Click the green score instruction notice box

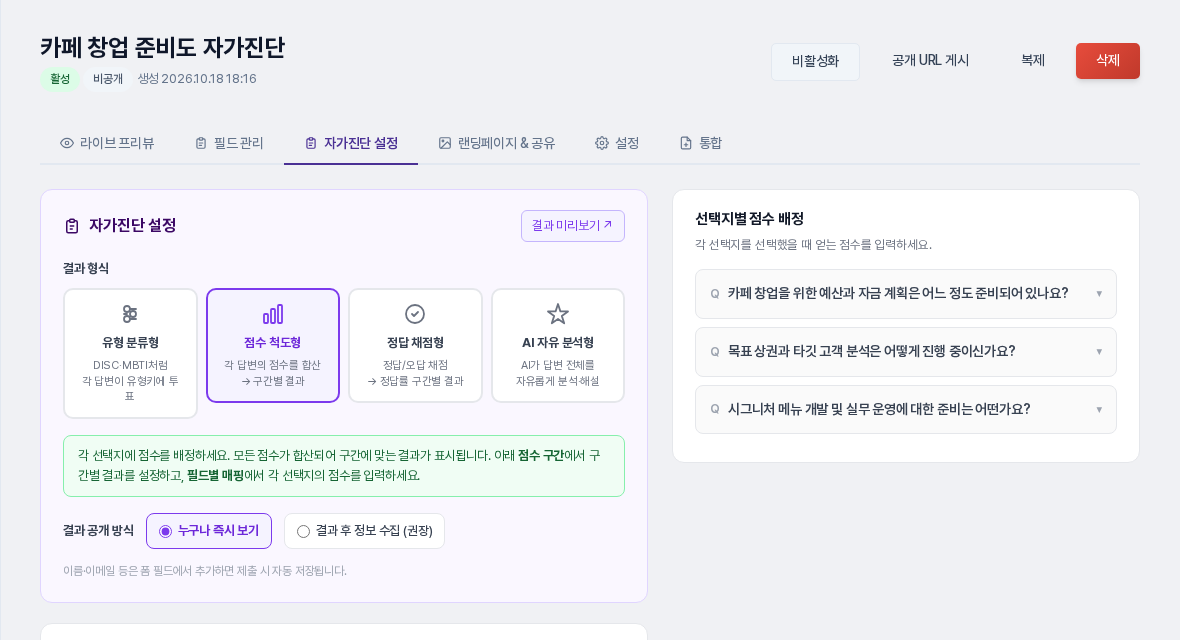point(344,466)
